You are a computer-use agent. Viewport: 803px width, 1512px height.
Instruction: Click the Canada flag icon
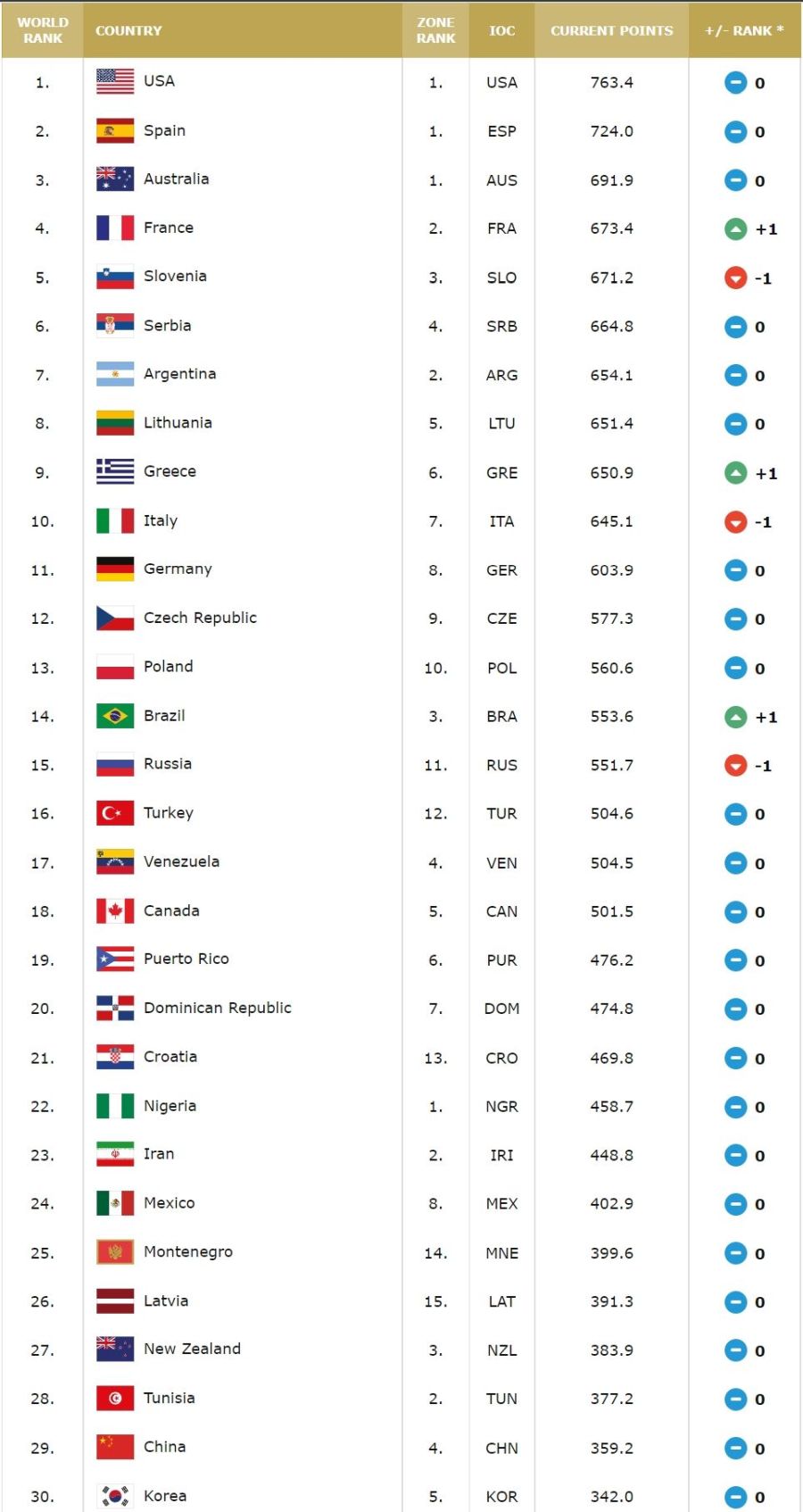tap(115, 910)
